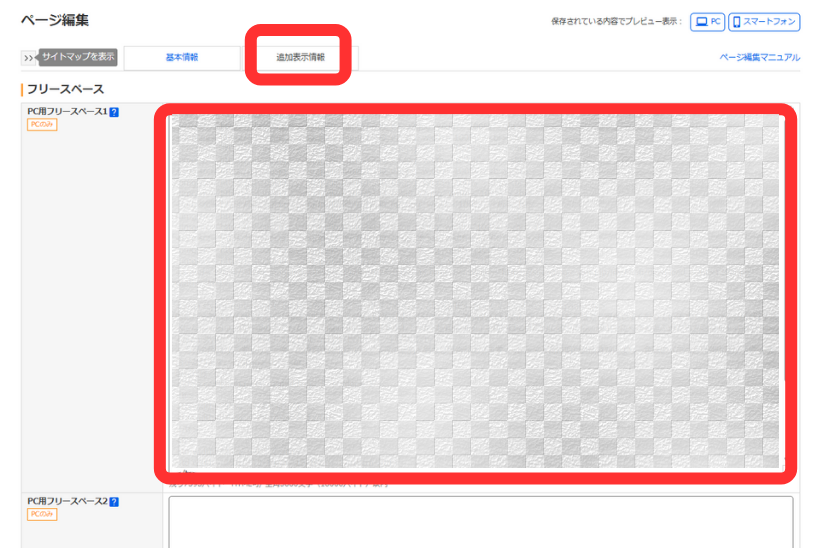Open the PC preview of saved content

pos(708,22)
